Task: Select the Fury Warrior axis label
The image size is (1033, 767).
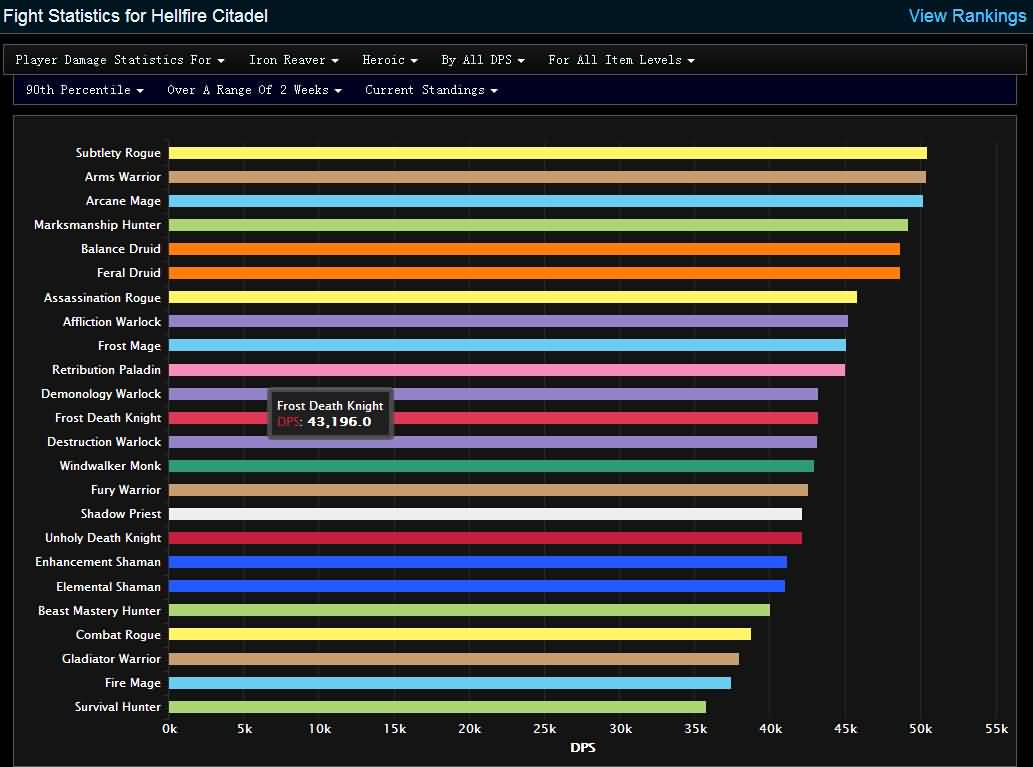Action: pyautogui.click(x=126, y=490)
